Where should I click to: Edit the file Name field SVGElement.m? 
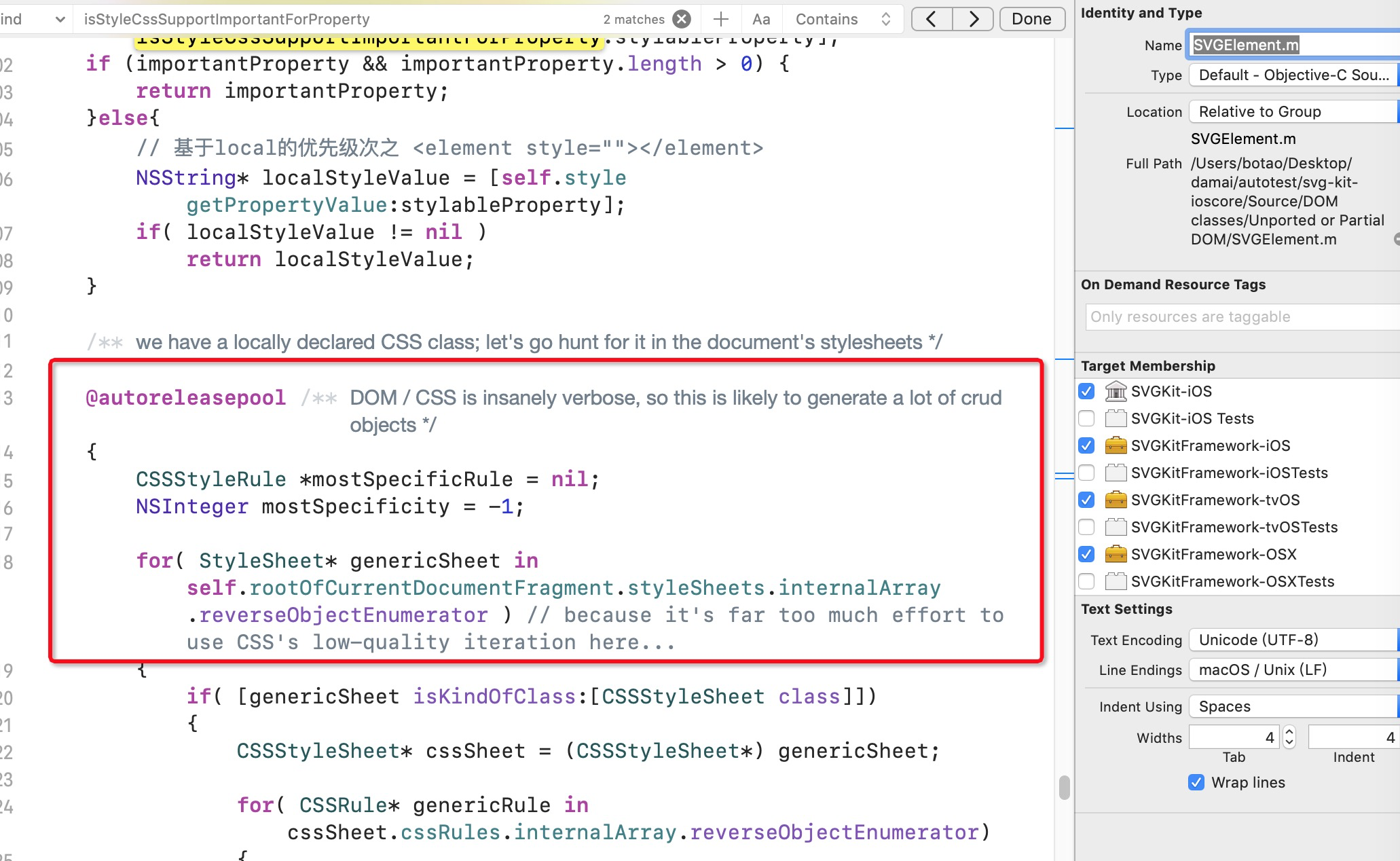[1294, 45]
